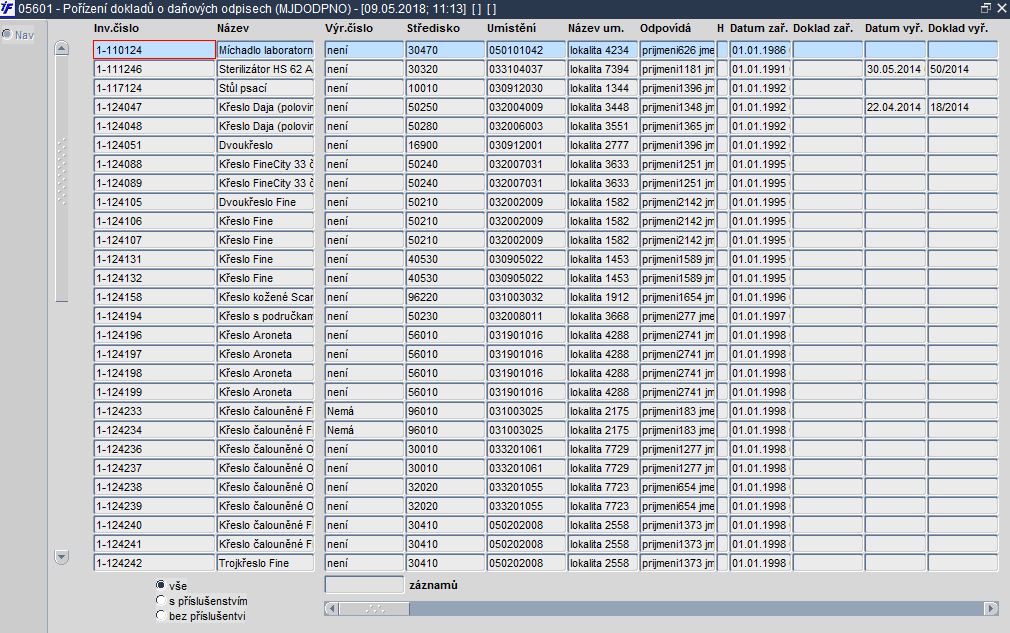Click date cell 01.01.1991
The height and width of the screenshot is (633, 1010).
(x=760, y=69)
